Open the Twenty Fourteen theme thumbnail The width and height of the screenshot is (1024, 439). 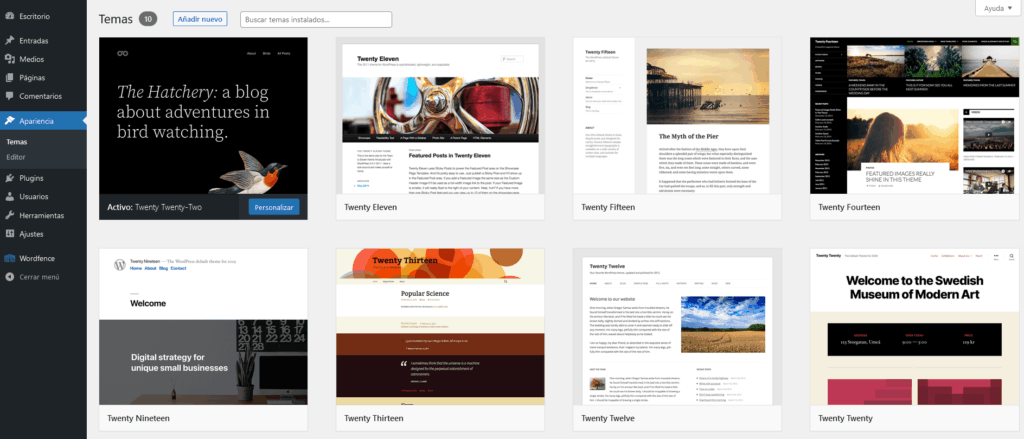[x=914, y=116]
